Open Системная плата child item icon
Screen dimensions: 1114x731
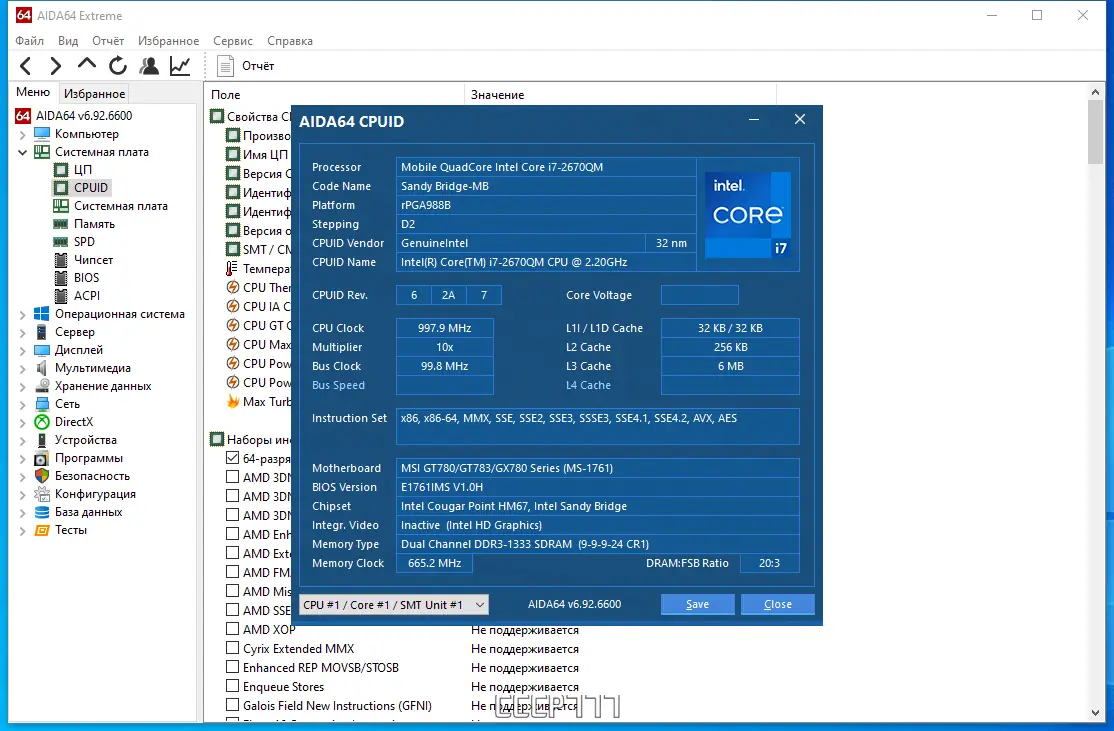point(61,205)
